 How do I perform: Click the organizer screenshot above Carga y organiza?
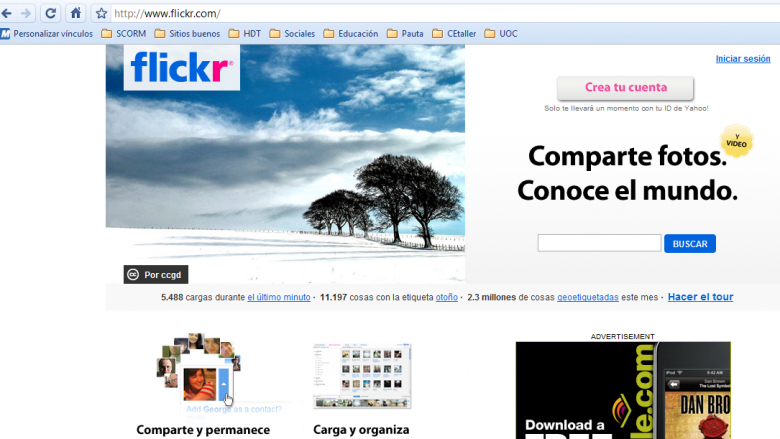pyautogui.click(x=362, y=376)
